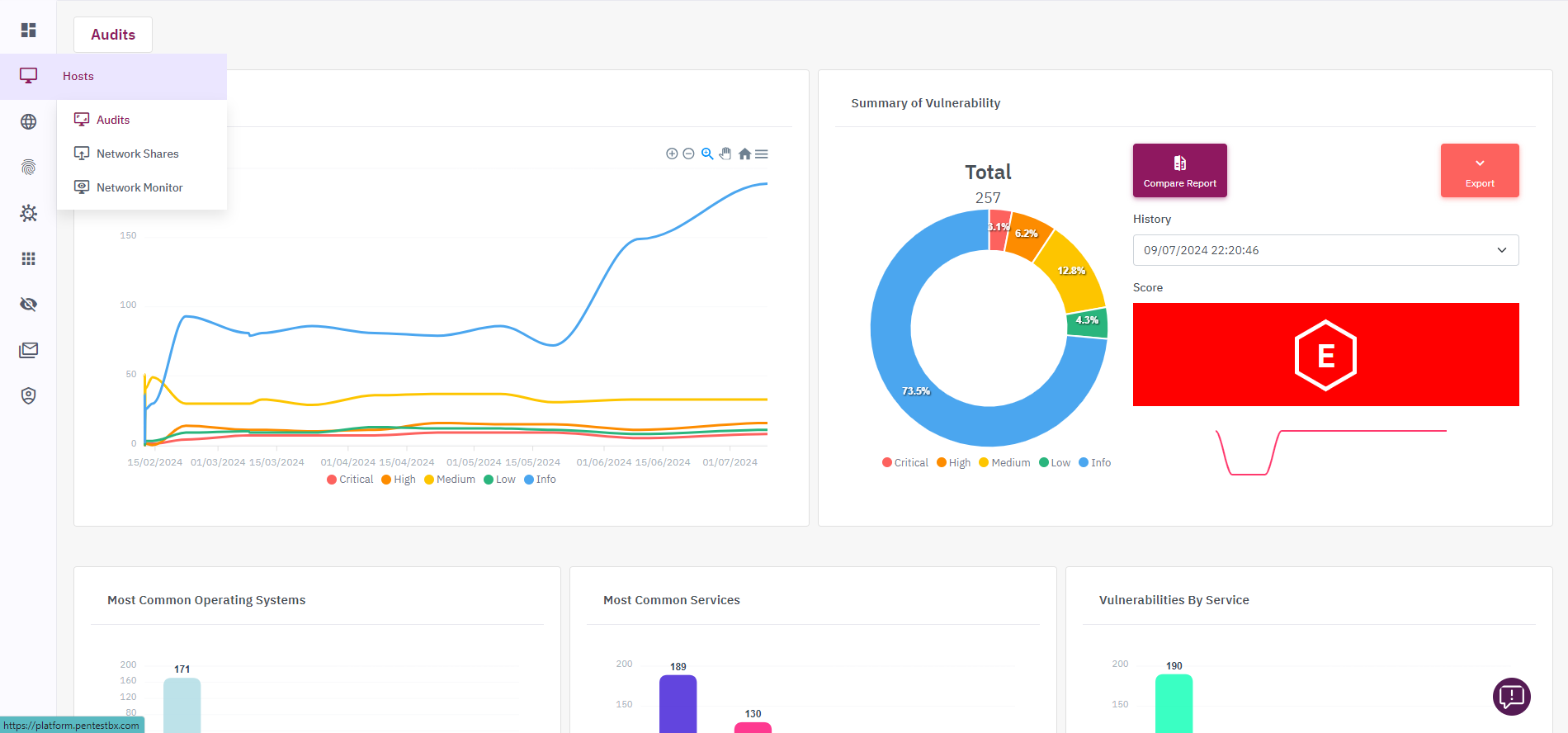Open the shield user icon in sidebar
1568x733 pixels.
[x=28, y=395]
